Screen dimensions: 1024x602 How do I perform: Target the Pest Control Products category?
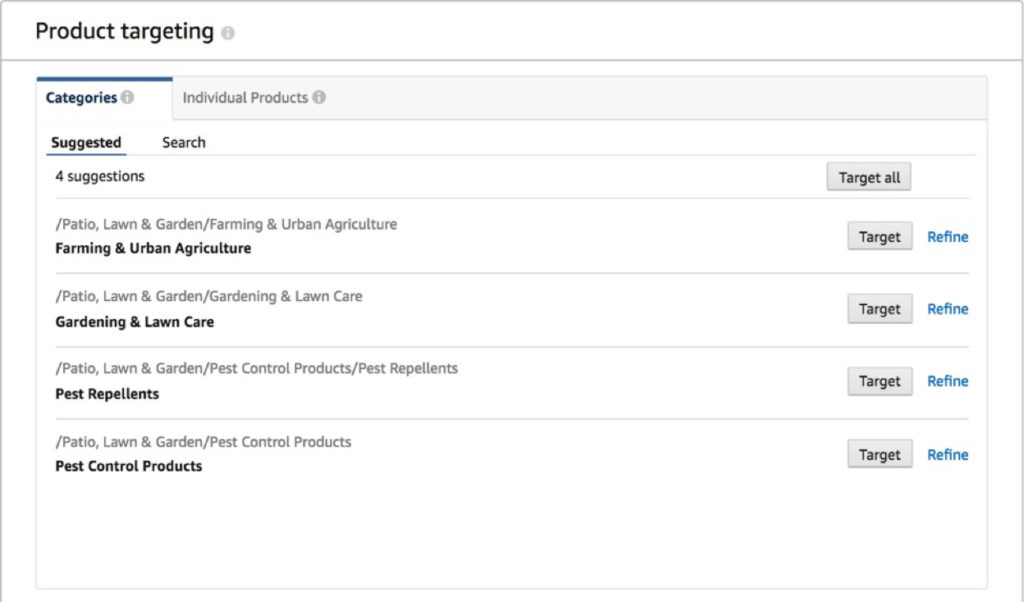pos(879,454)
